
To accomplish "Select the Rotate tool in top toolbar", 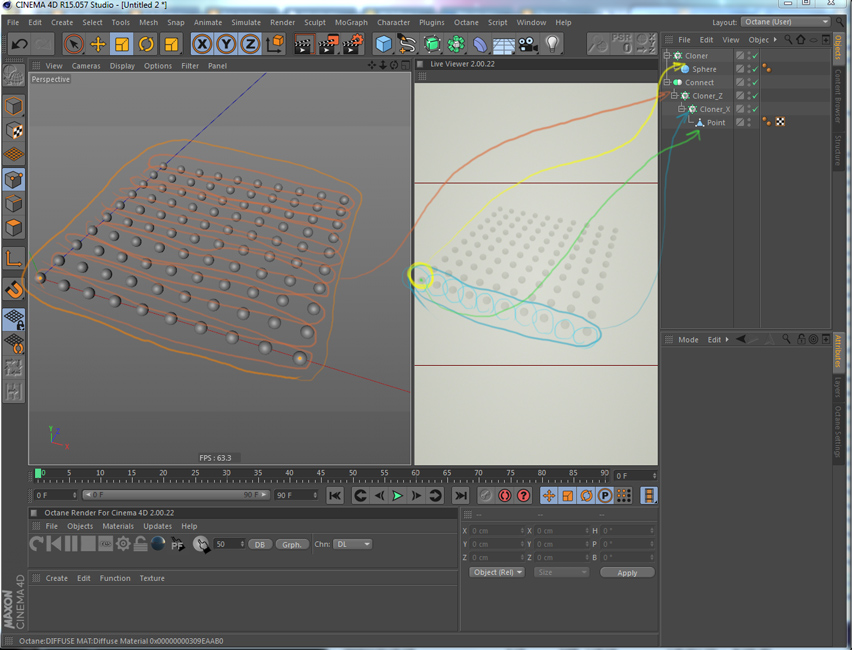I will click(x=146, y=44).
